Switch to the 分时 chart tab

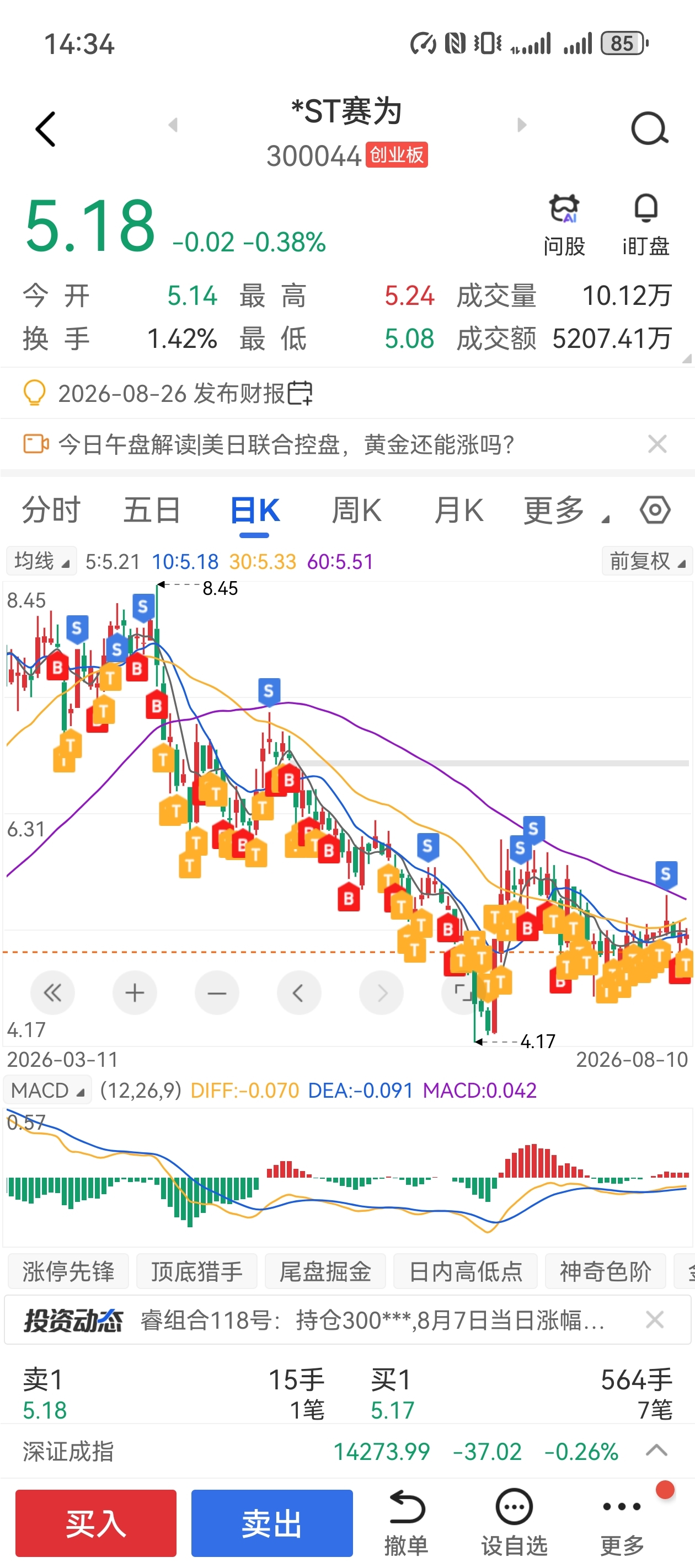click(x=51, y=509)
